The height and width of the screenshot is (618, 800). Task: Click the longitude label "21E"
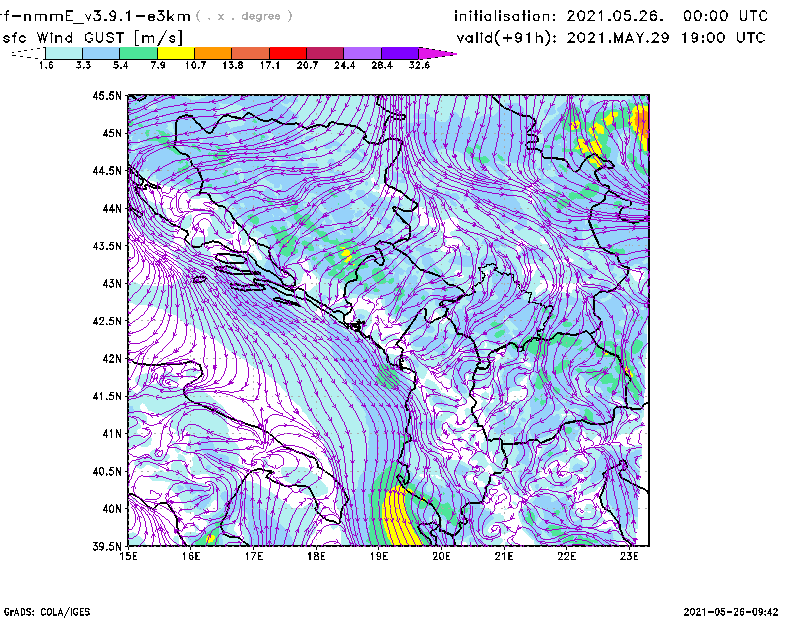point(504,556)
